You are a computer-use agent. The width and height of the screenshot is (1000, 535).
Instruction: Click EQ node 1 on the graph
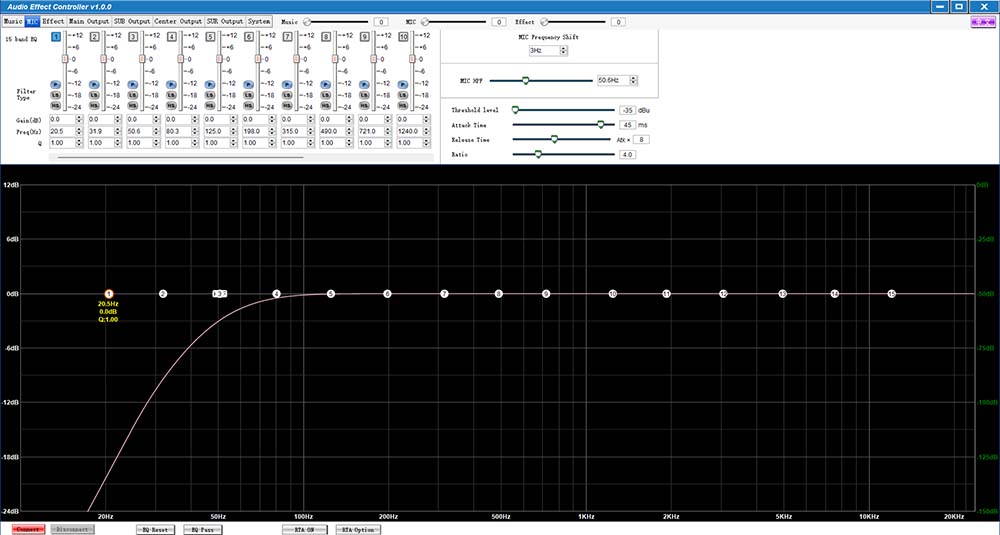click(109, 294)
